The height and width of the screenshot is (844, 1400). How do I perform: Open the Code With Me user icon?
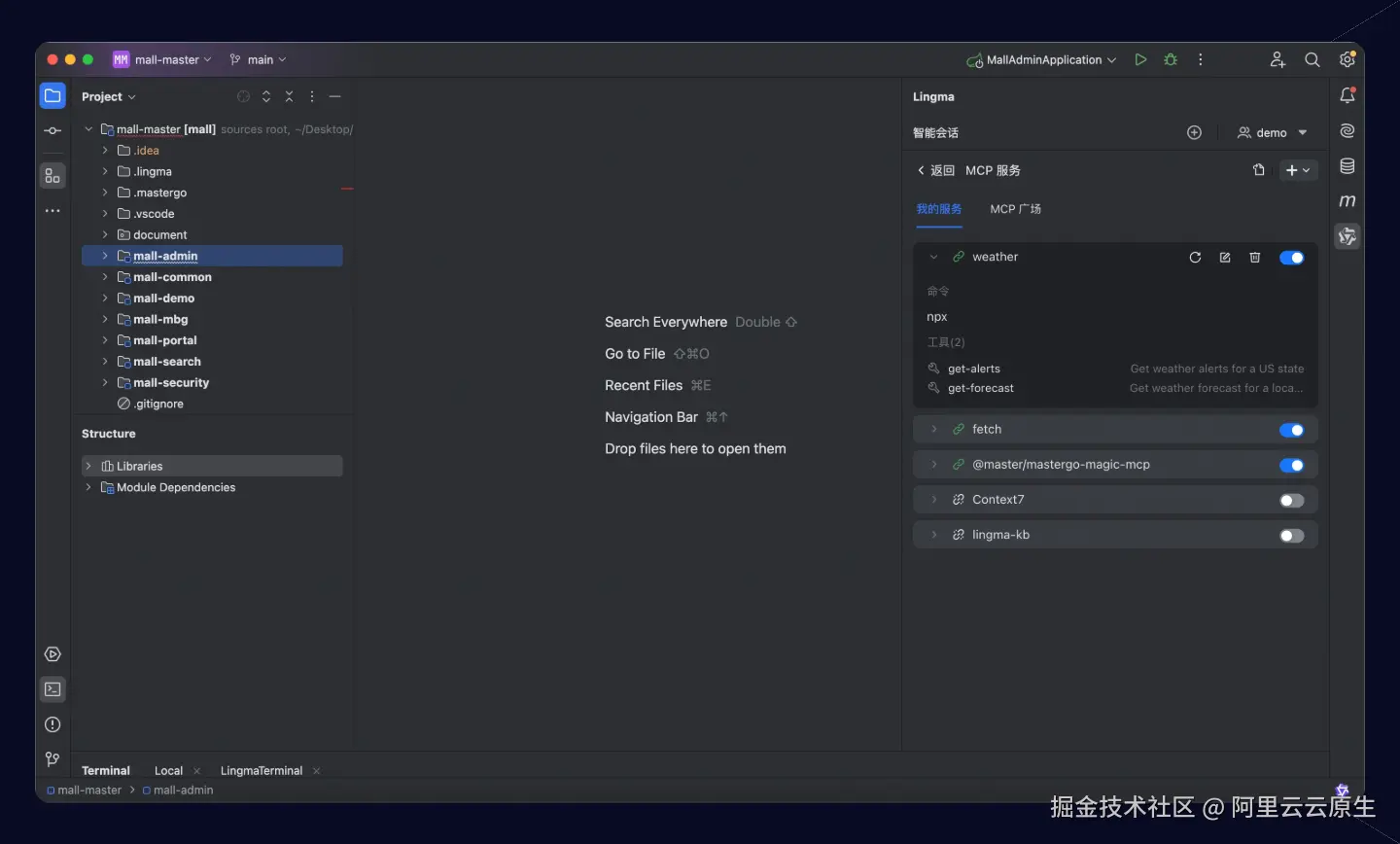click(1277, 59)
